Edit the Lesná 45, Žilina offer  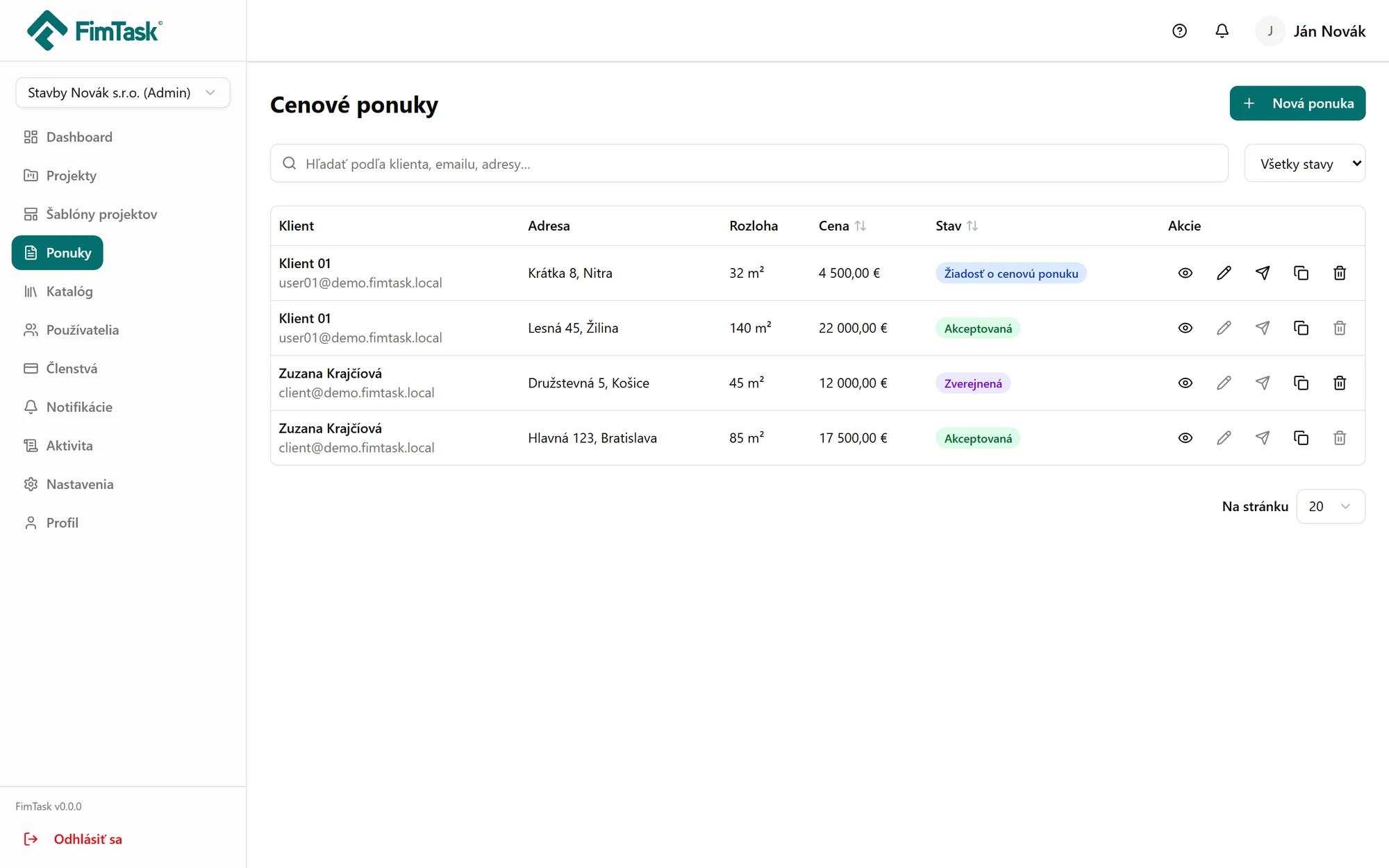pos(1224,328)
